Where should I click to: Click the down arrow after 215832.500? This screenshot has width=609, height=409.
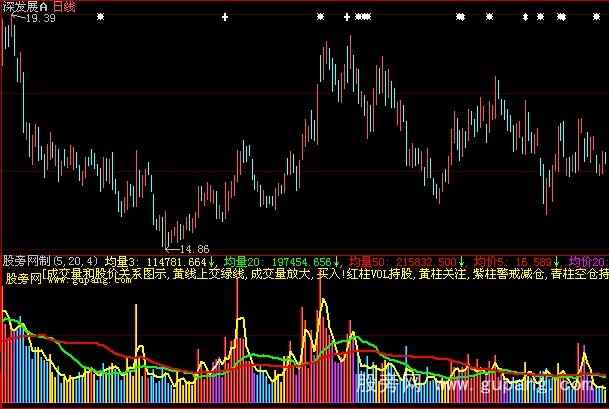pos(461,261)
